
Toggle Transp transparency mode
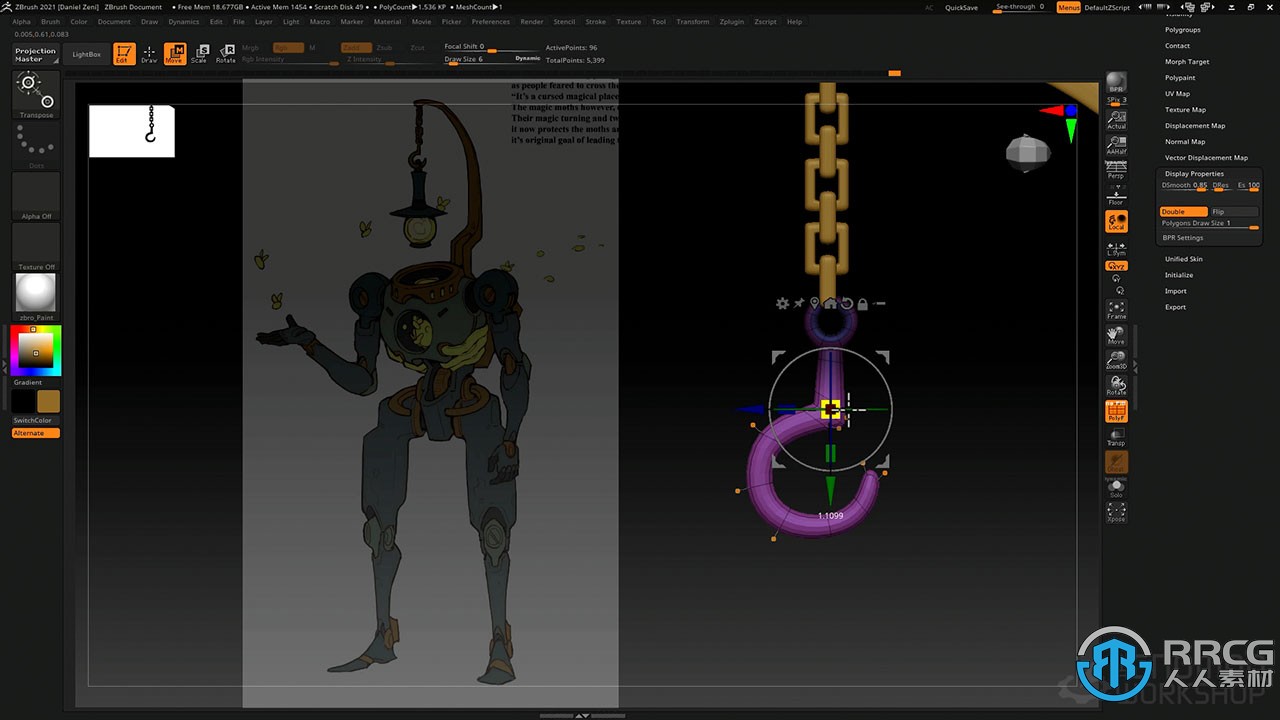pyautogui.click(x=1116, y=436)
